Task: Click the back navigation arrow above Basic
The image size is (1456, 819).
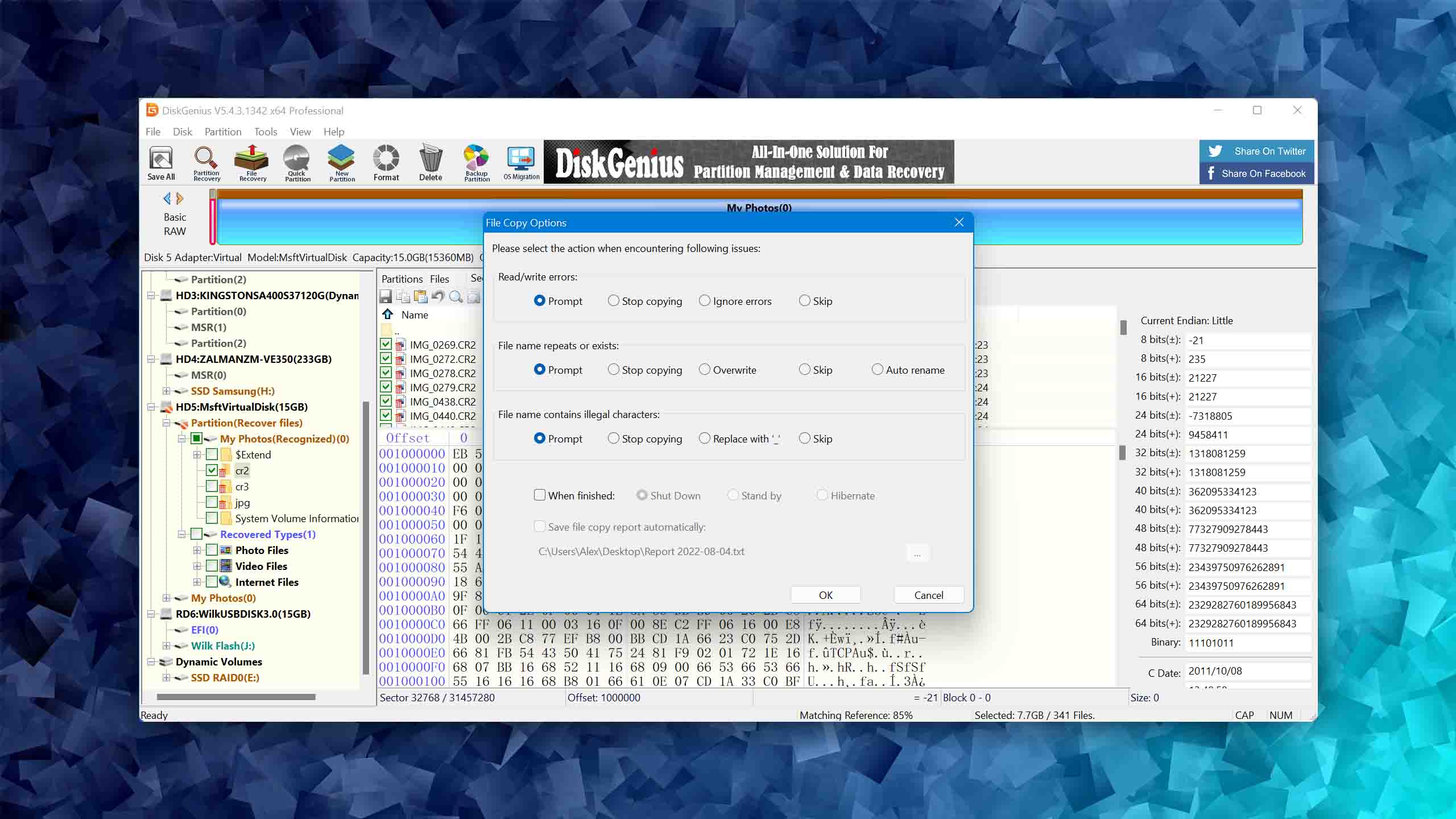Action: (x=167, y=198)
